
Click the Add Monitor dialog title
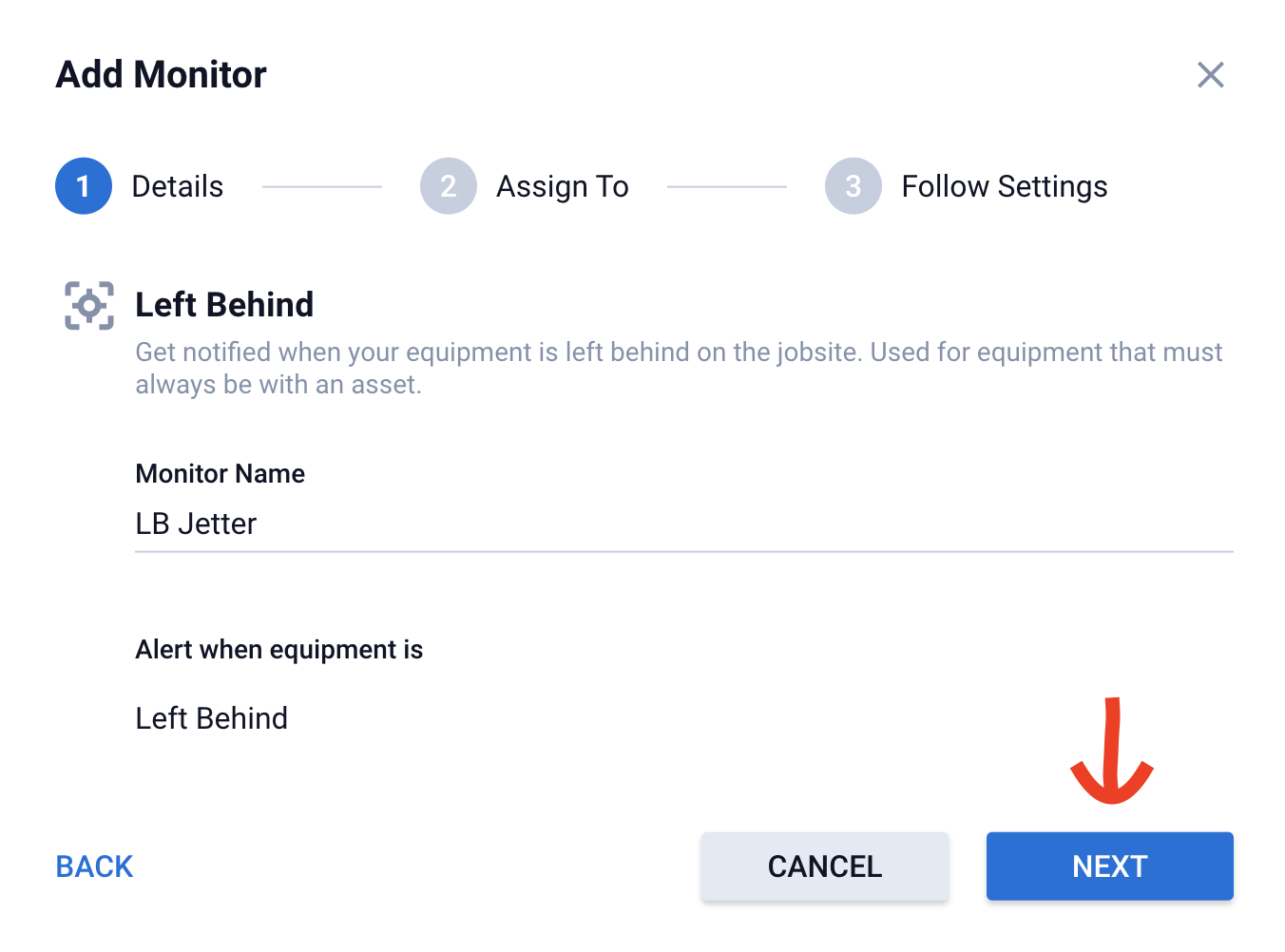click(x=162, y=75)
